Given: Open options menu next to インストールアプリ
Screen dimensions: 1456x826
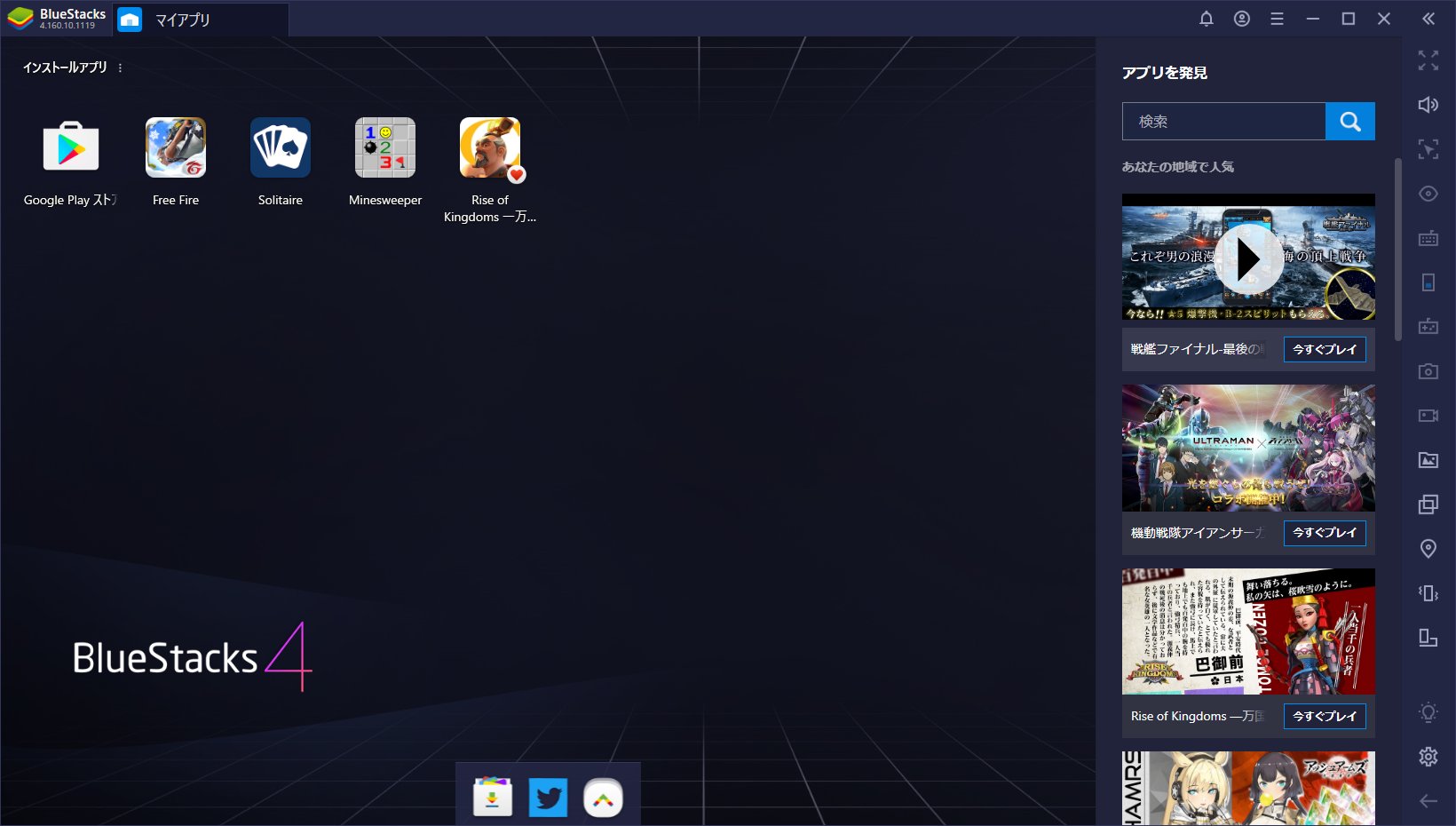Looking at the screenshot, I should [121, 68].
